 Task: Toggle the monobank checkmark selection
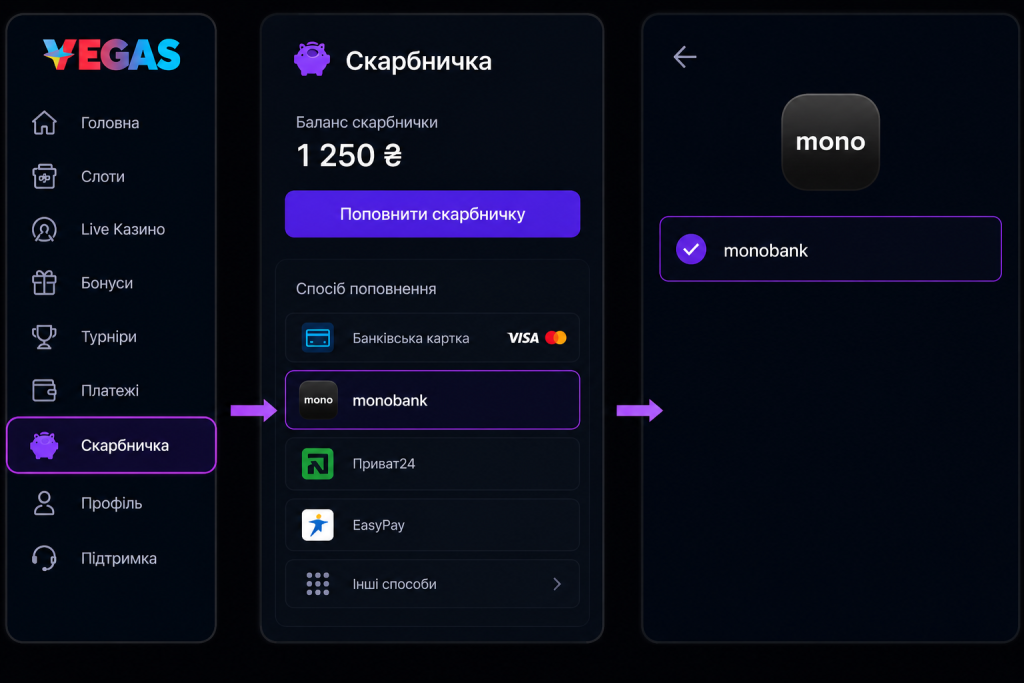(x=691, y=249)
